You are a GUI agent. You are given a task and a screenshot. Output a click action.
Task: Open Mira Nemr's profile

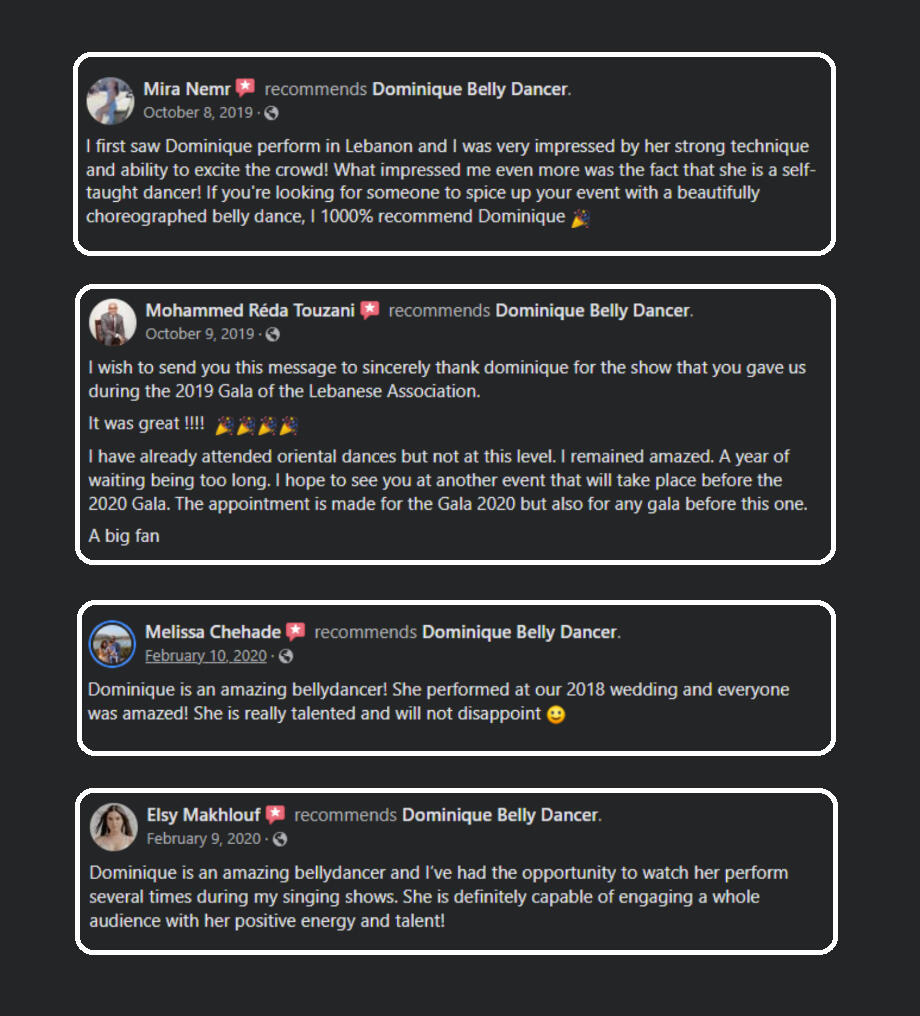[x=188, y=88]
